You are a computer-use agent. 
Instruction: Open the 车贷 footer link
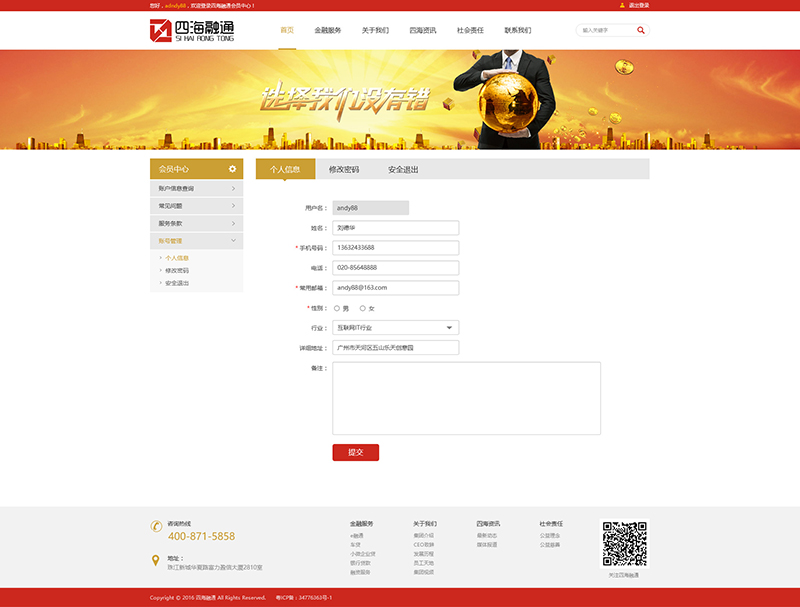pyautogui.click(x=355, y=545)
